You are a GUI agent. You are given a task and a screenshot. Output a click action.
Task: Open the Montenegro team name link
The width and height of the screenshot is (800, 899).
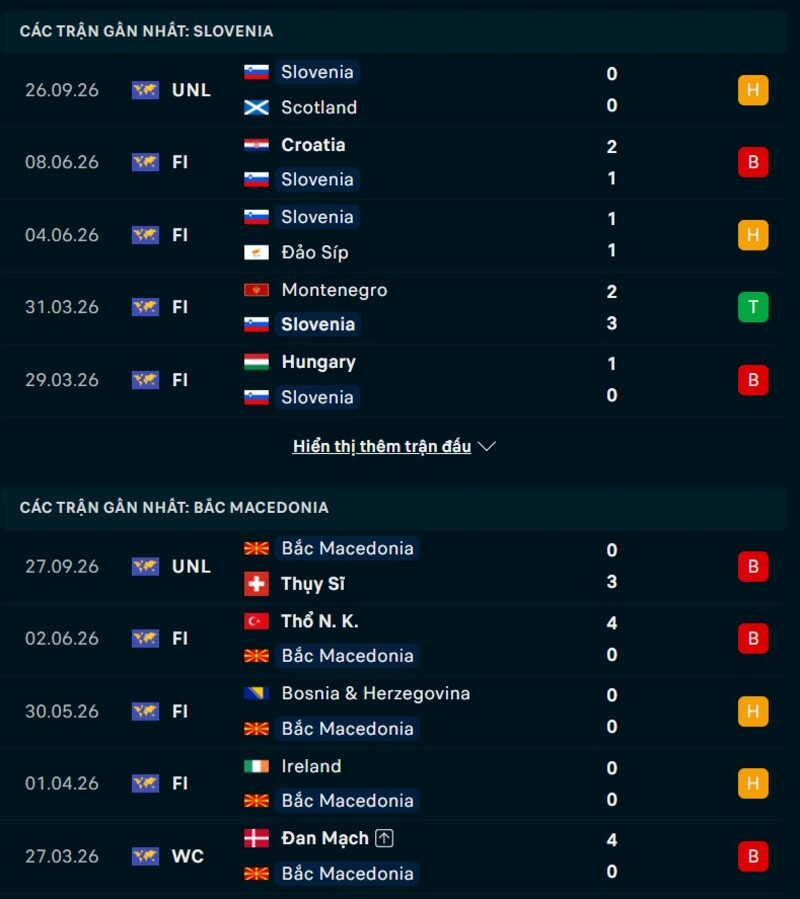click(x=334, y=290)
